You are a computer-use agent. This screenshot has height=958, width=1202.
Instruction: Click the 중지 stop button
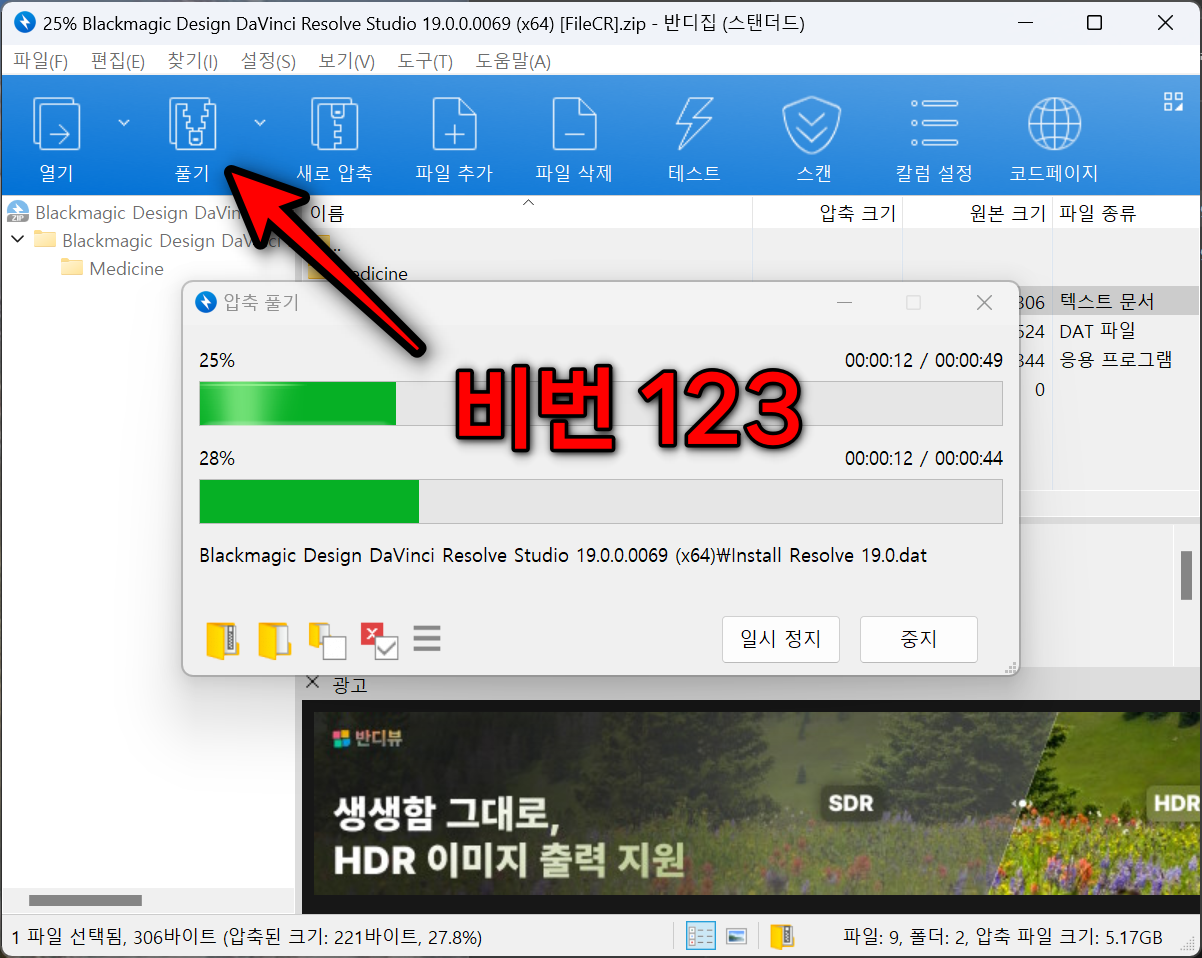coord(919,639)
